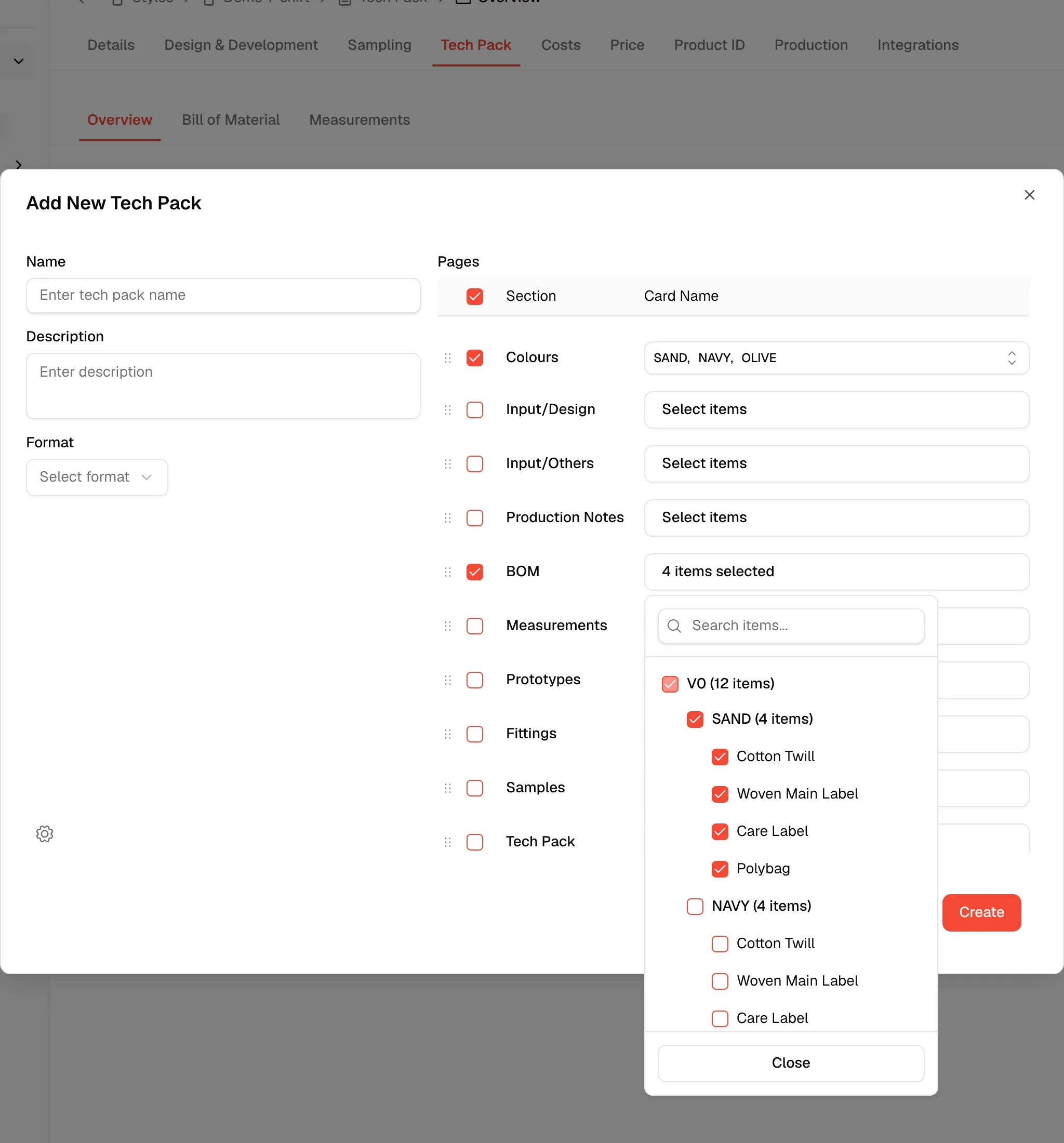Switch to Bill of Material tab
This screenshot has width=1064, height=1143.
(x=231, y=119)
